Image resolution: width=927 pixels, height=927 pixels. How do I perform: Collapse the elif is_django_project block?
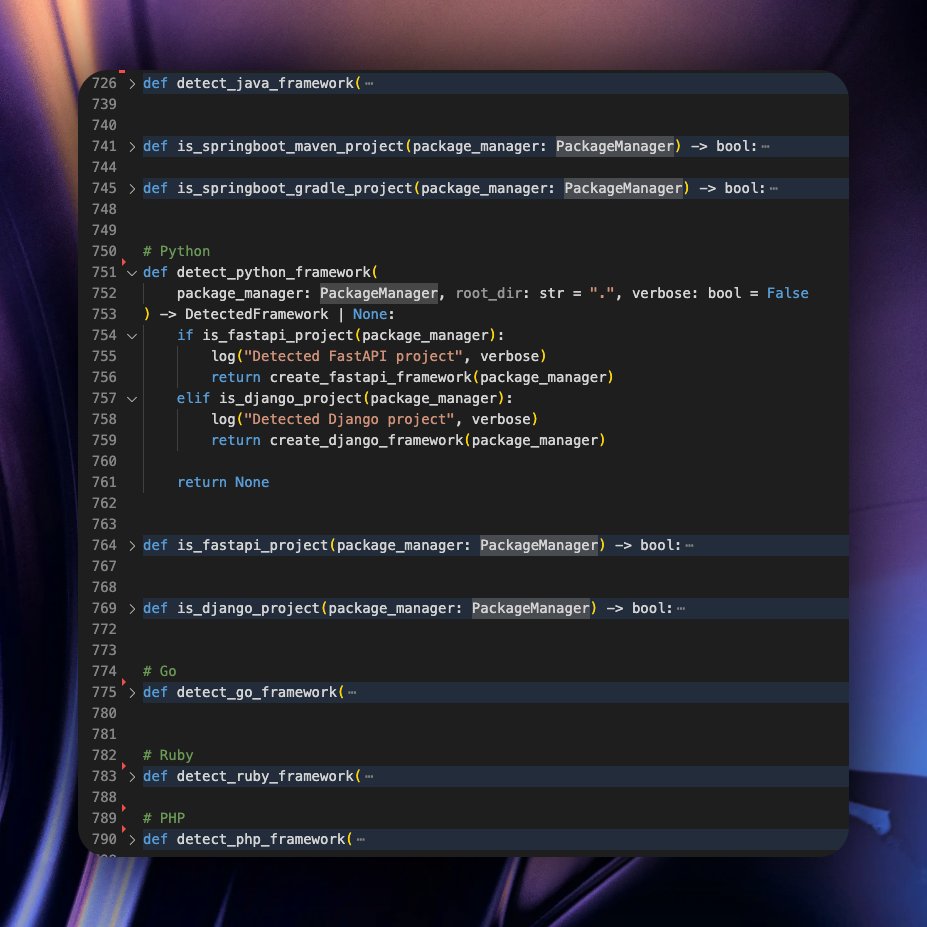click(x=132, y=398)
